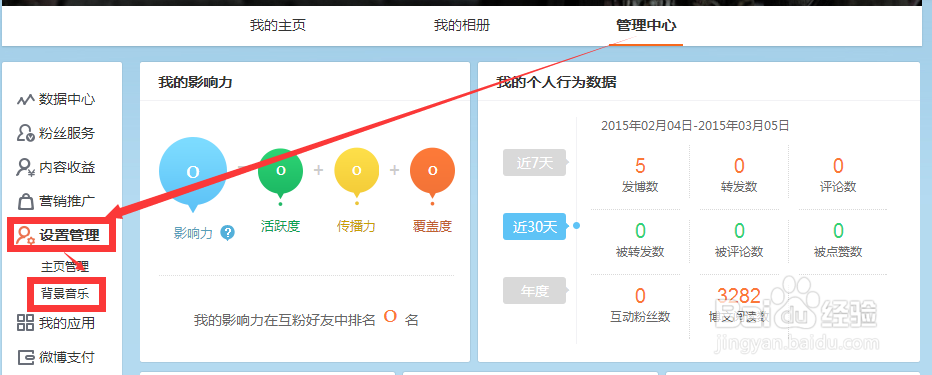
Task: Open 内容收益 in the sidebar
Action: click(x=67, y=167)
